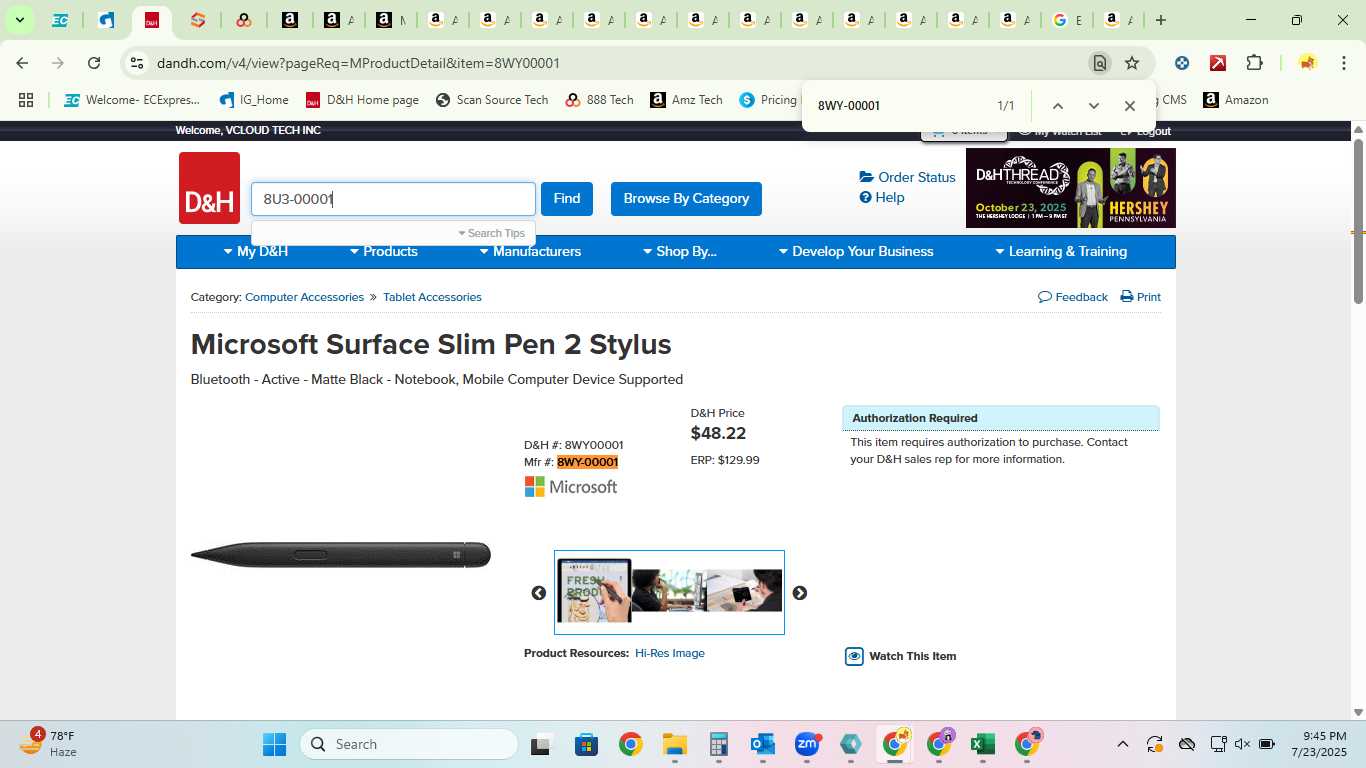
Task: Open Windows Start menu
Action: 274,744
